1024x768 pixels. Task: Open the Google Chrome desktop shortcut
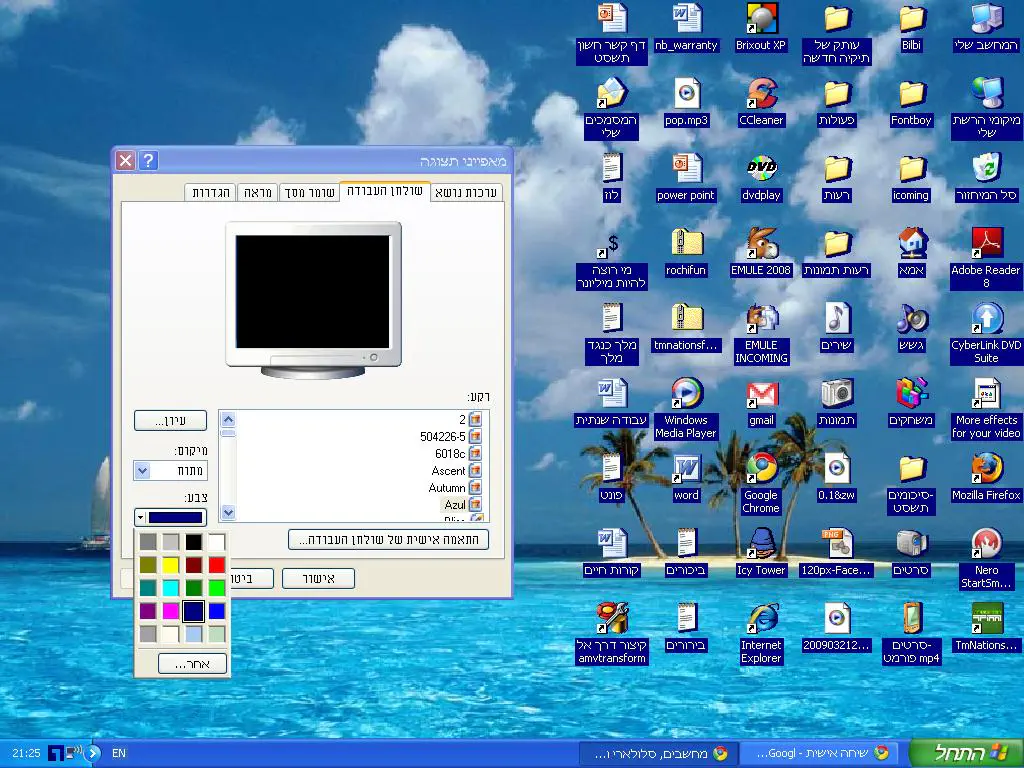tap(761, 469)
